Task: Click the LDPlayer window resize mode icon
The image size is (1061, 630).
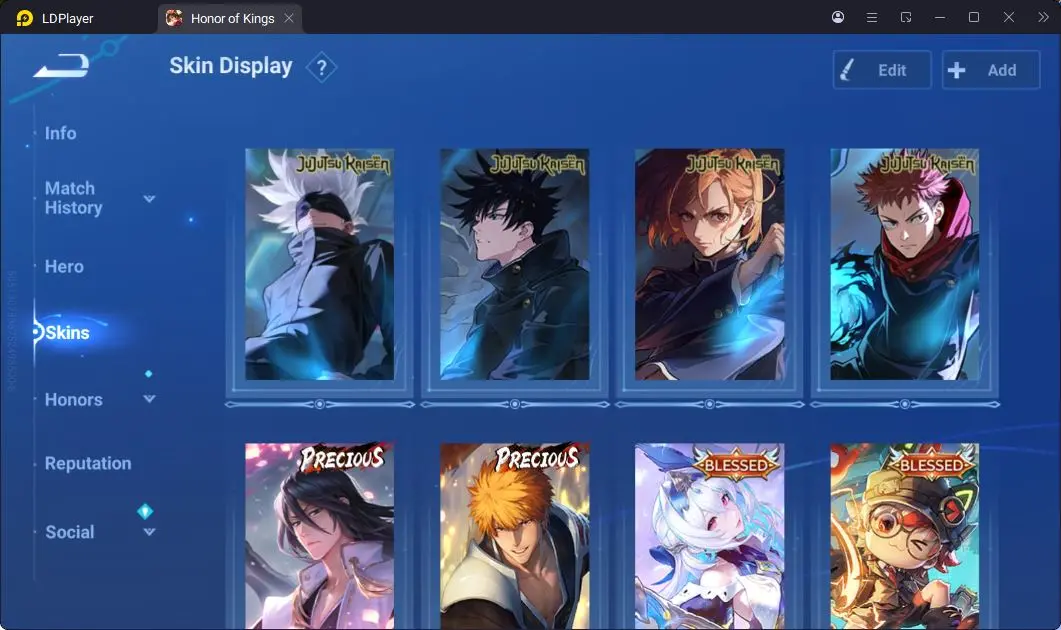Action: pos(906,18)
